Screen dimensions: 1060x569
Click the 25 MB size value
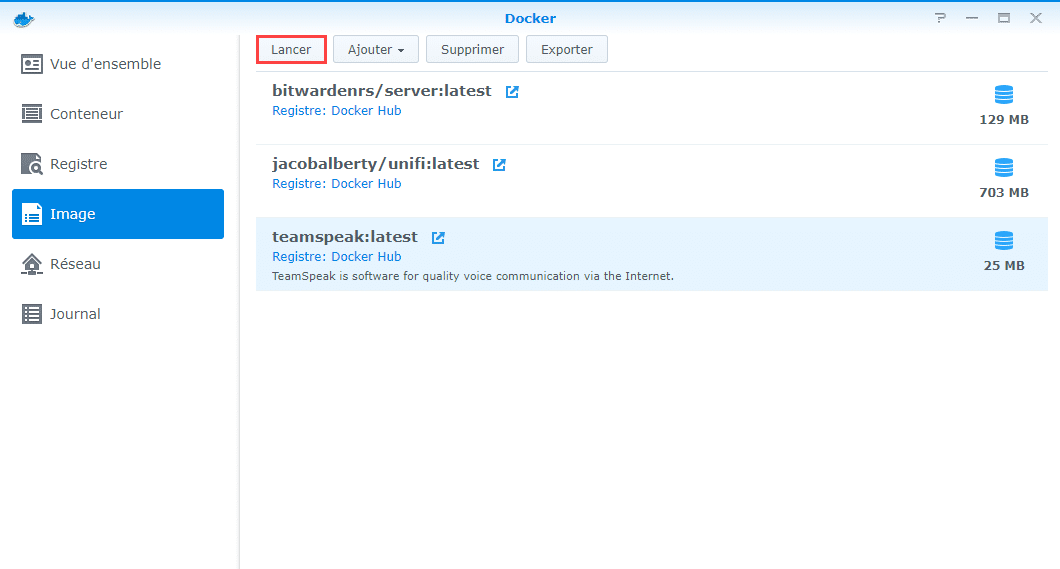coord(1004,266)
